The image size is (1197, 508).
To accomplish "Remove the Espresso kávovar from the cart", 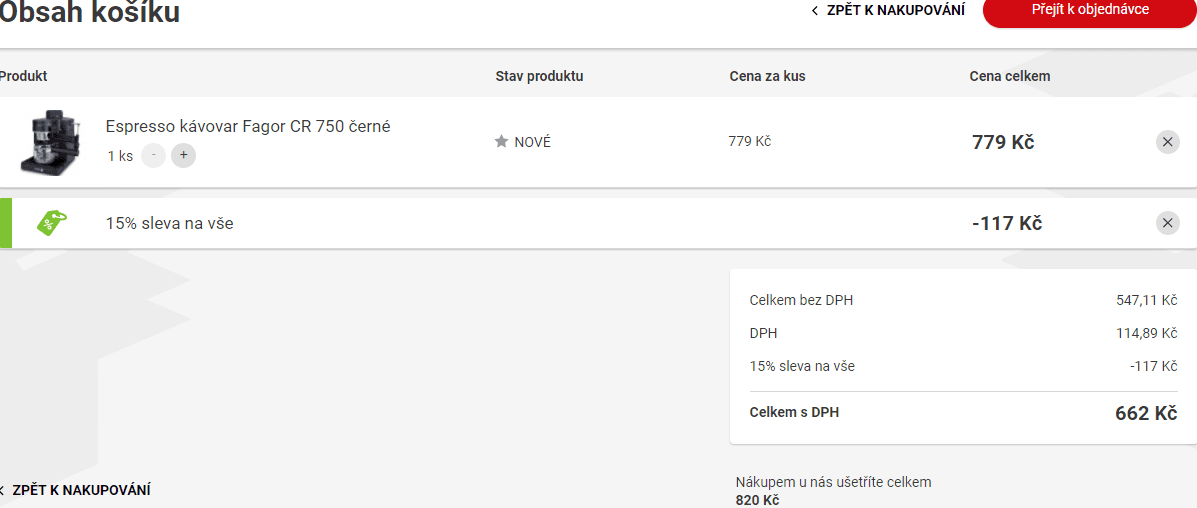I will pyautogui.click(x=1167, y=142).
